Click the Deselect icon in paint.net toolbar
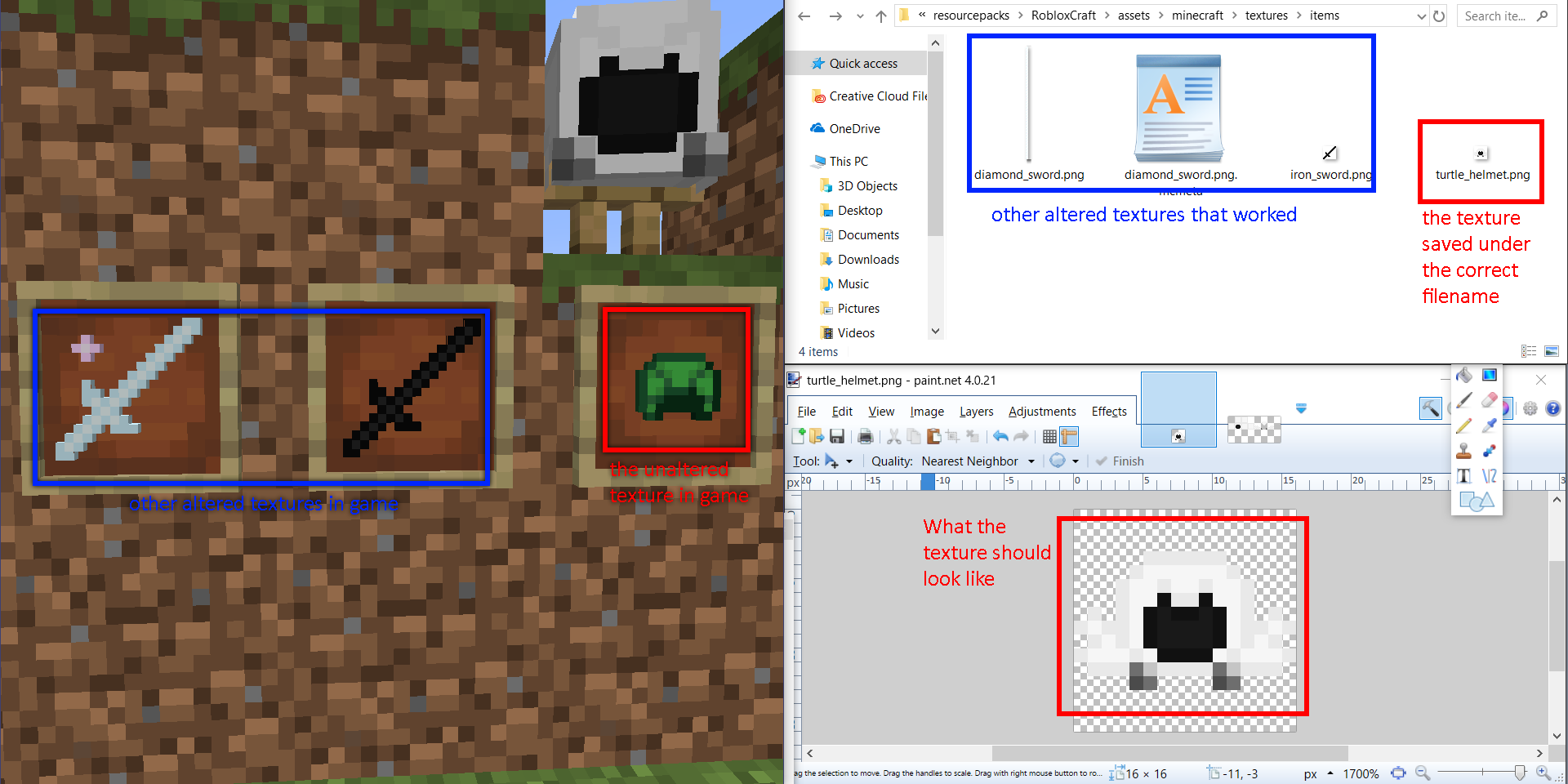Image resolution: width=1568 pixels, height=784 pixels. (x=972, y=436)
